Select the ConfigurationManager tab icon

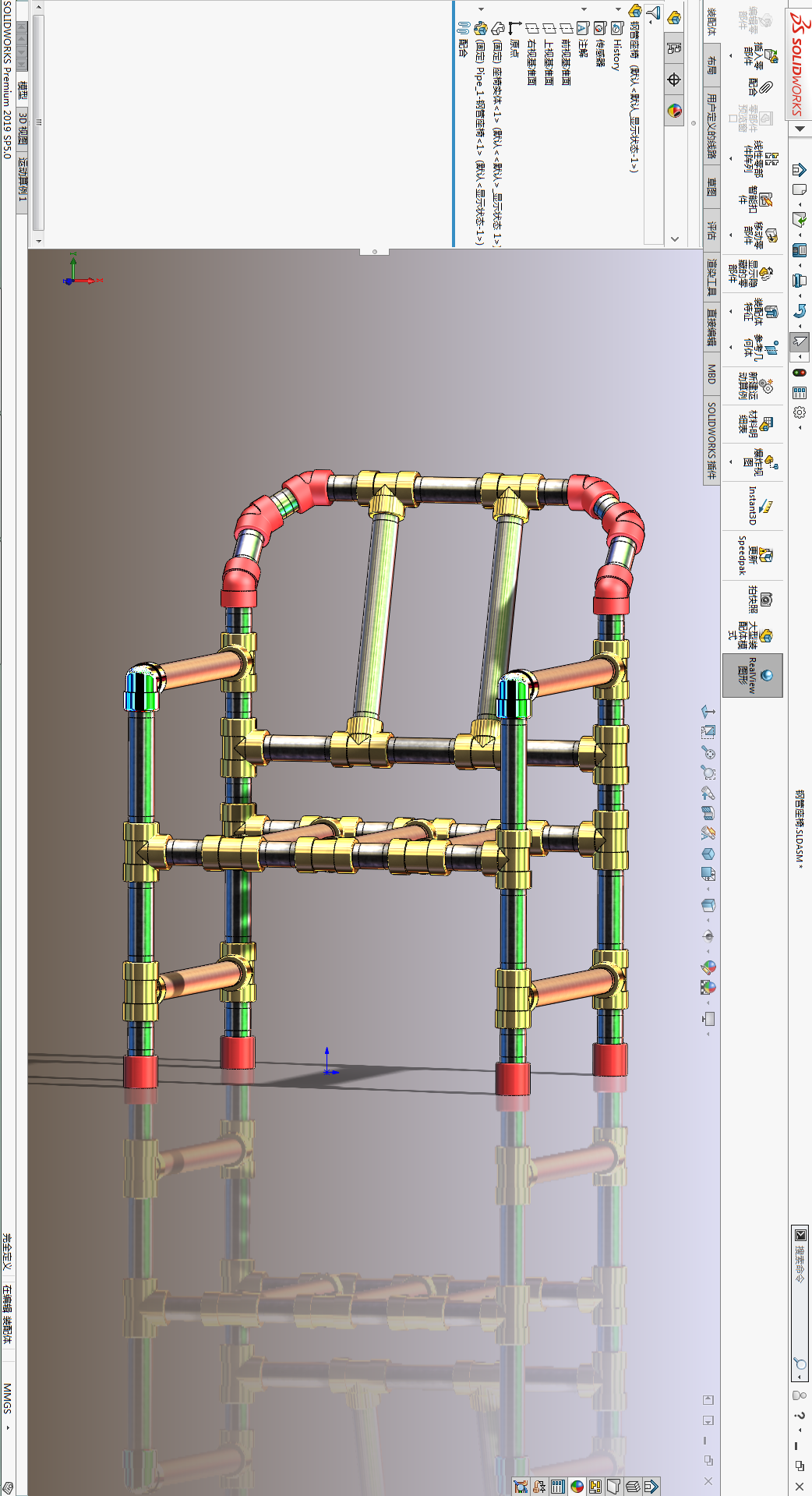coord(674,48)
